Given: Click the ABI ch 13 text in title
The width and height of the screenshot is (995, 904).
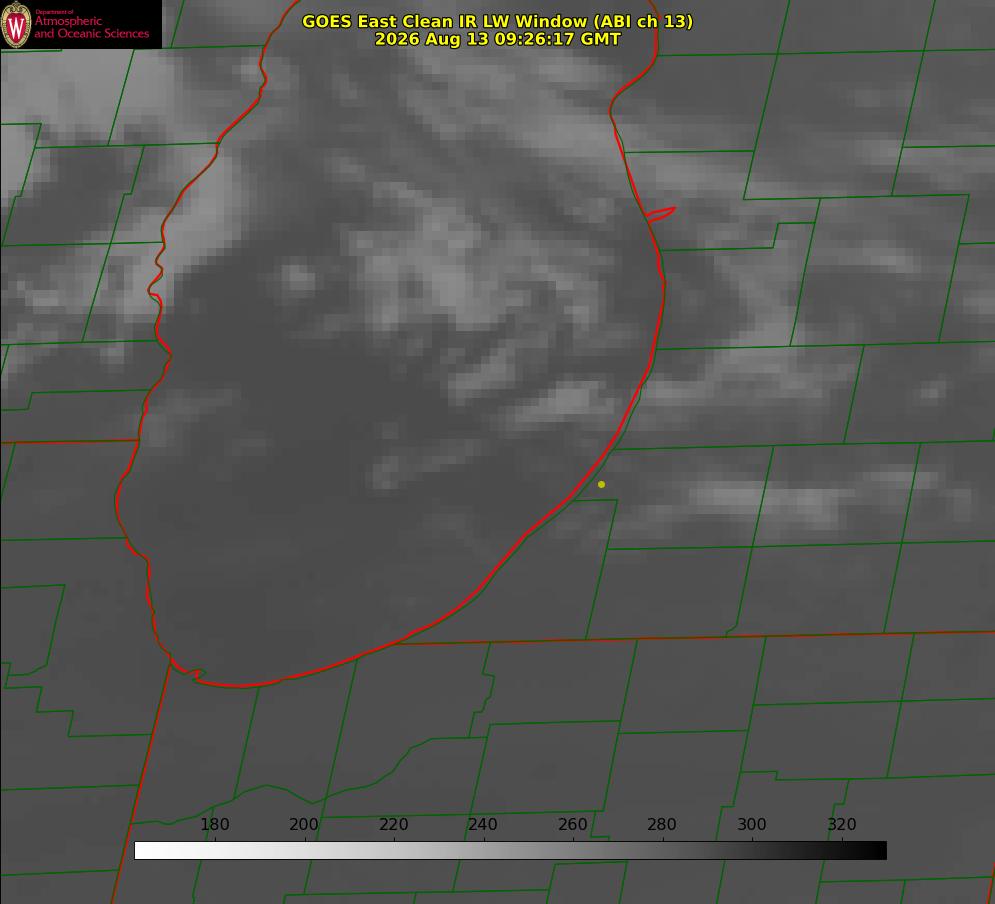Looking at the screenshot, I should [643, 21].
